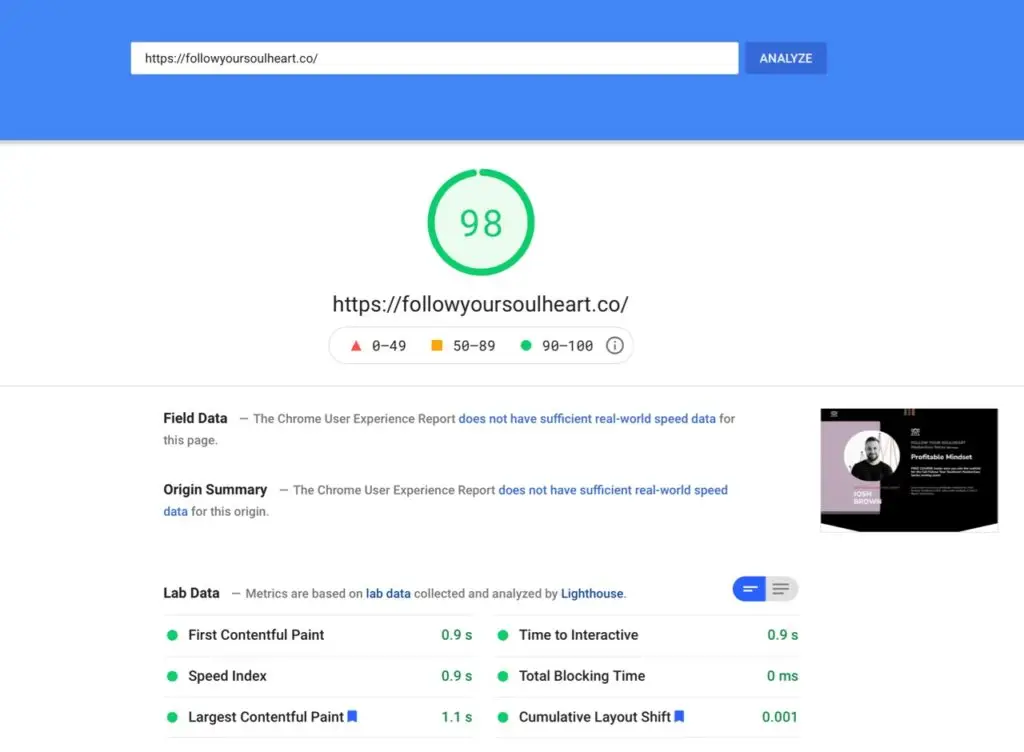Click the 0.9 s Speed Index value
1024x752 pixels.
pyautogui.click(x=456, y=676)
